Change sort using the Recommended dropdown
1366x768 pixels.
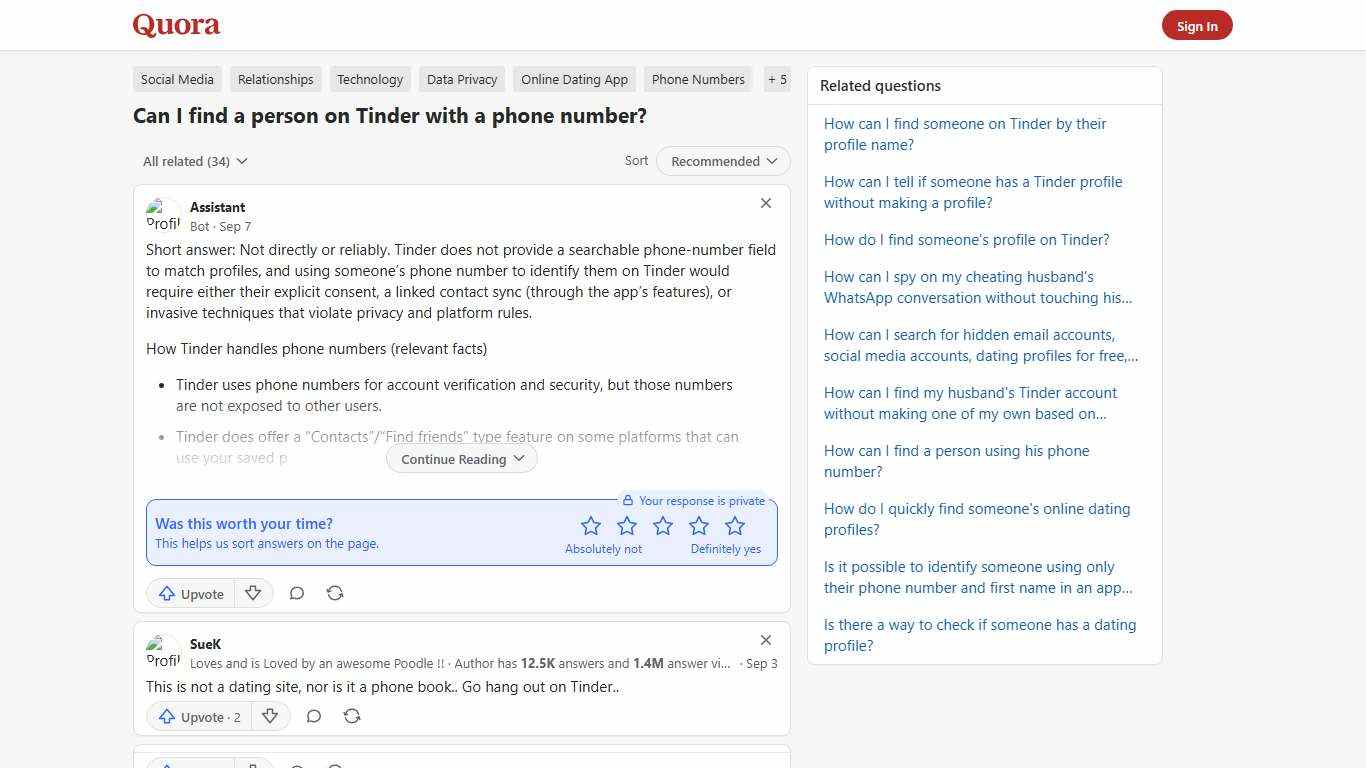(x=722, y=161)
